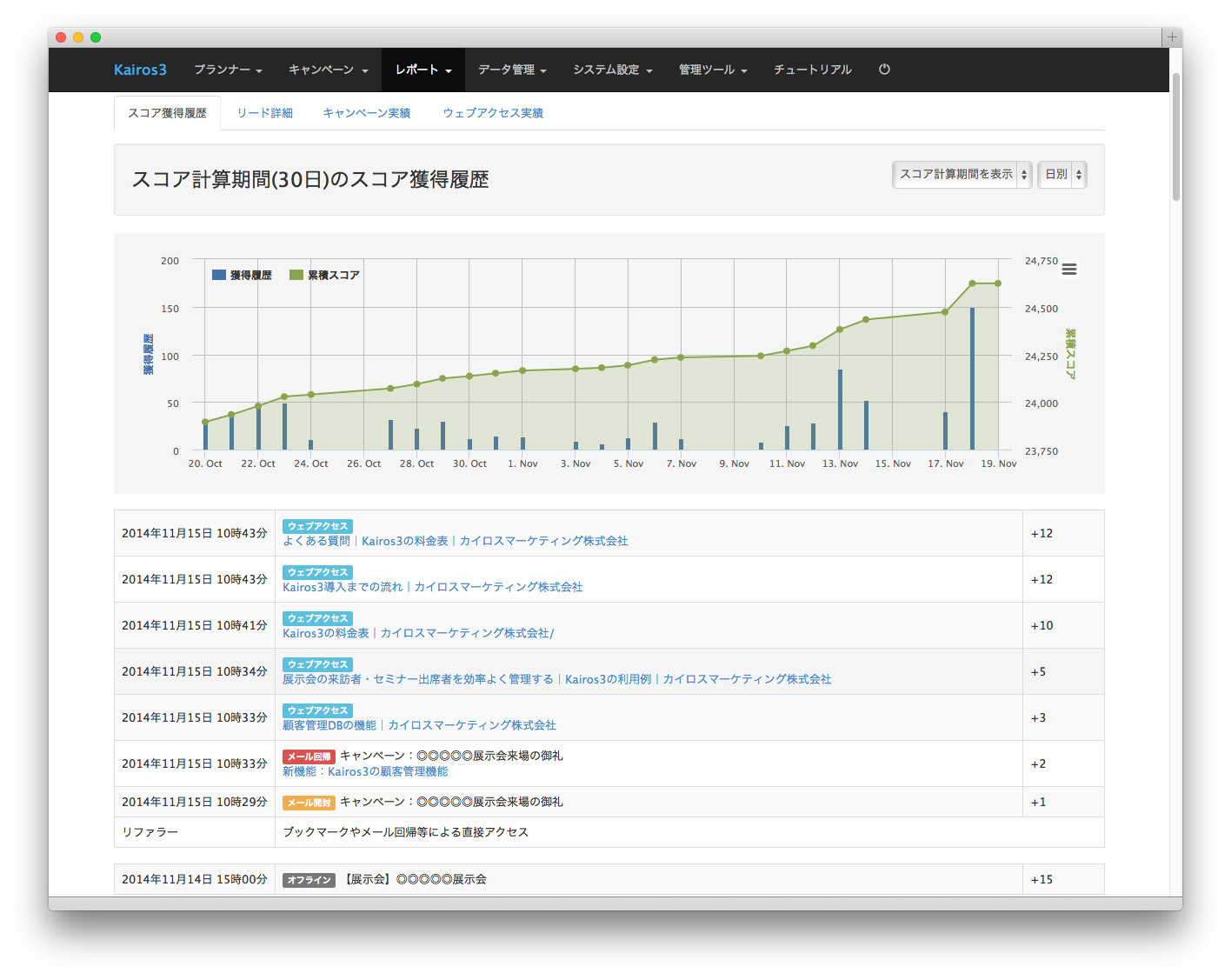Click the 2014年11月15日 10時34分 timestamp
Image resolution: width=1231 pixels, height=980 pixels.
point(195,671)
